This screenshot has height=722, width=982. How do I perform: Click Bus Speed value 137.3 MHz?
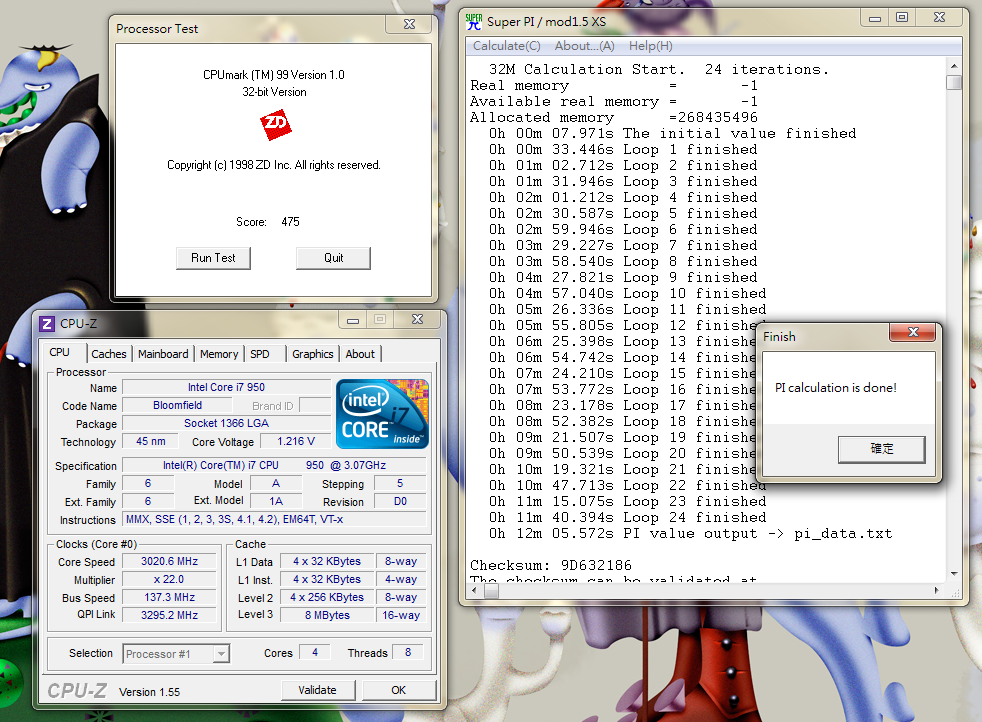pos(169,597)
